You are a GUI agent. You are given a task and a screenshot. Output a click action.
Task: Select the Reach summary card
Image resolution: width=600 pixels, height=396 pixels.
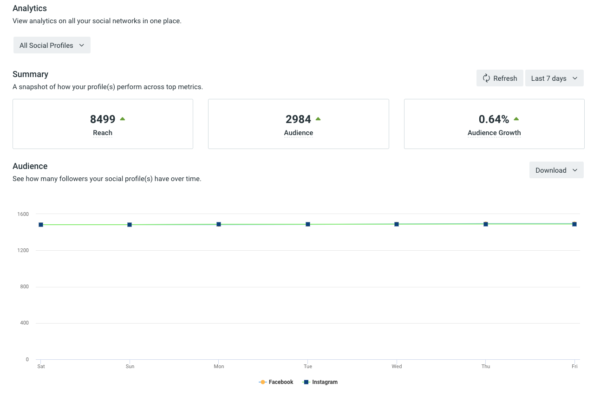[x=103, y=124]
